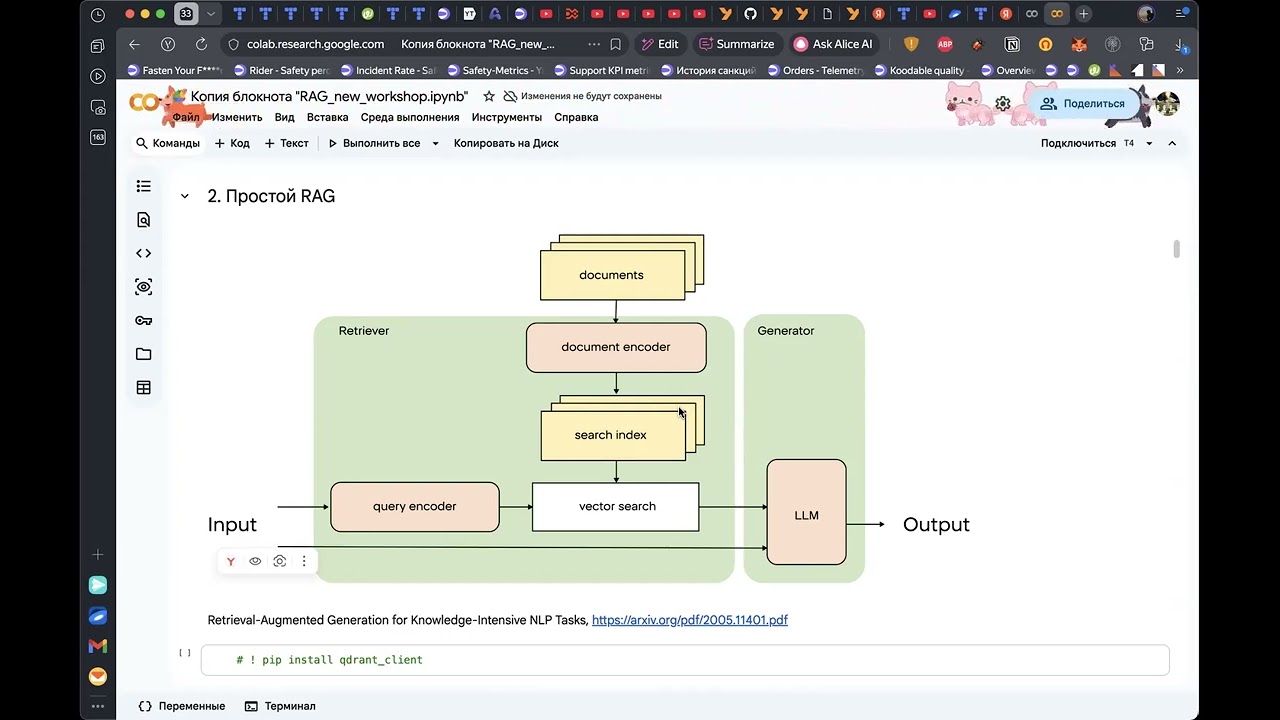This screenshot has width=1280, height=720.
Task: Show more bookmarks with the double chevron
Action: (x=1179, y=71)
